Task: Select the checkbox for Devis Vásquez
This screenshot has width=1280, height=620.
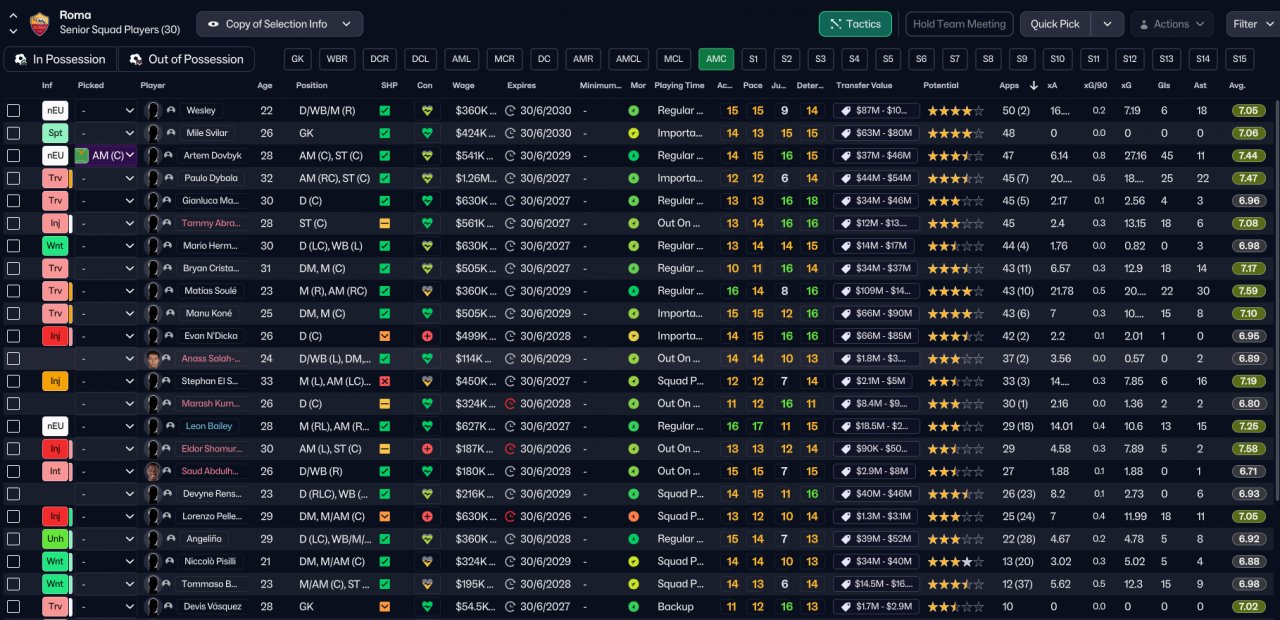Action: (13, 606)
